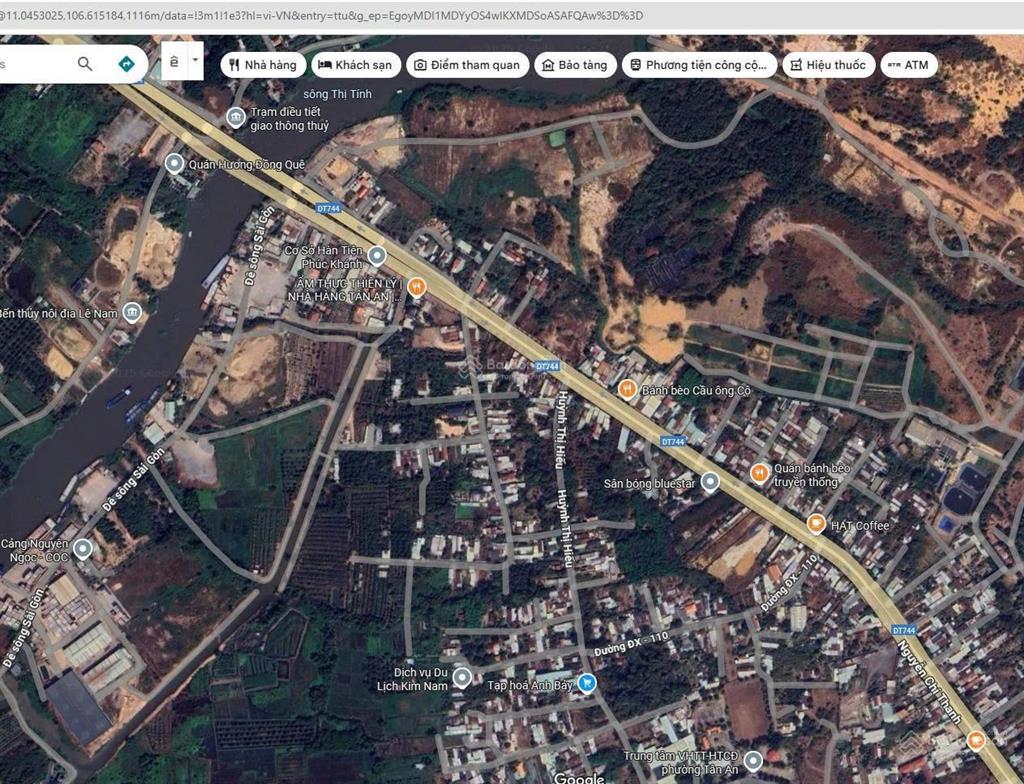Viewport: 1024px width, 784px height.
Task: Select Phương tiện công cộng filter chip
Action: click(x=699, y=65)
